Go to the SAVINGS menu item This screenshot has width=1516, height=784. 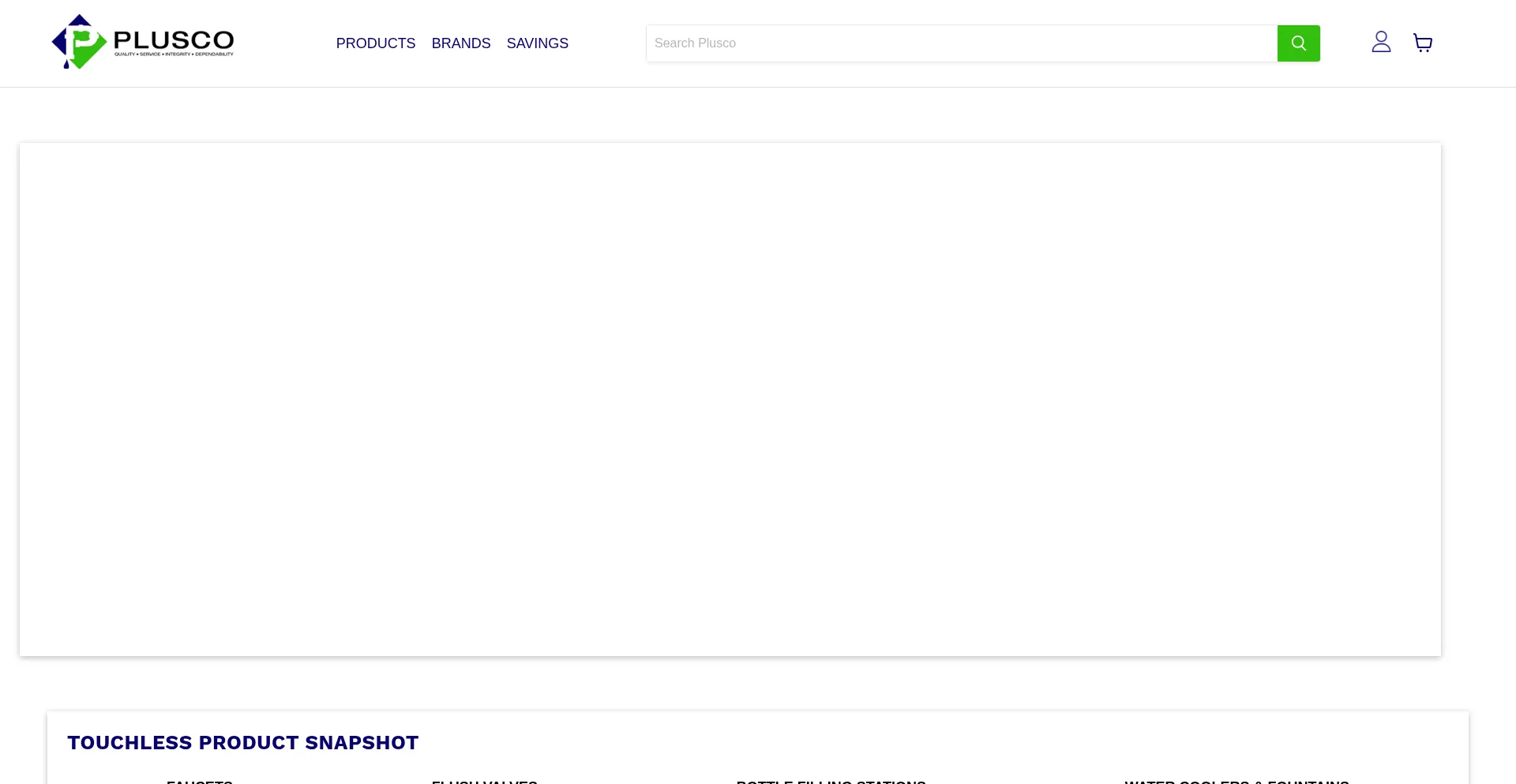[537, 43]
